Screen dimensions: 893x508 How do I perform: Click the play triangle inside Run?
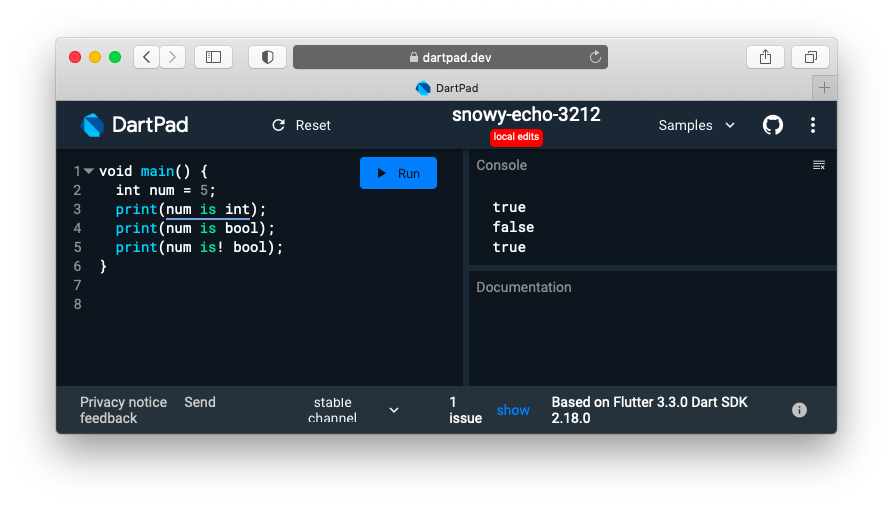382,173
